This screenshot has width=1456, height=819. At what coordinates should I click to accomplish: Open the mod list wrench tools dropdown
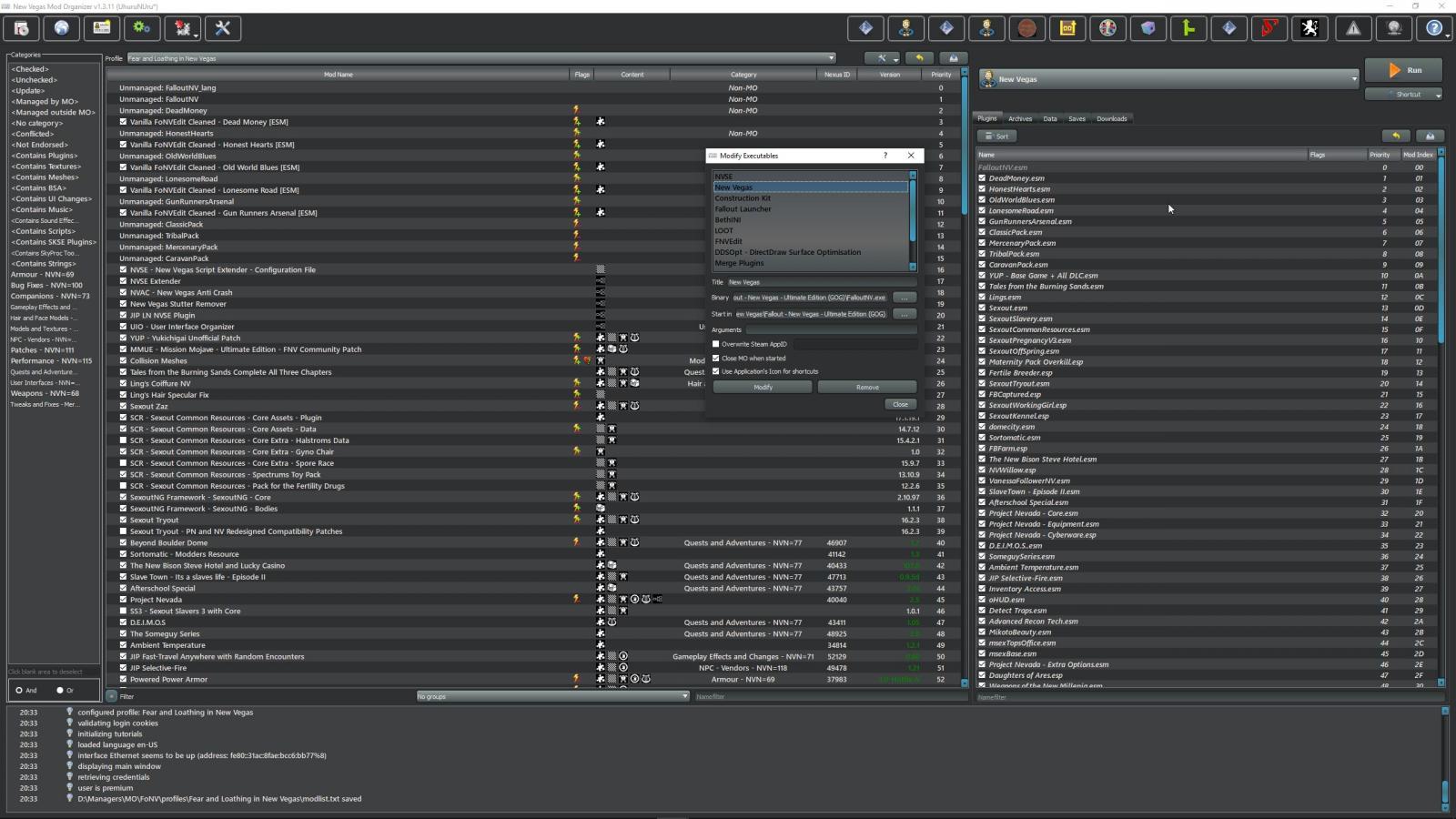coord(882,58)
